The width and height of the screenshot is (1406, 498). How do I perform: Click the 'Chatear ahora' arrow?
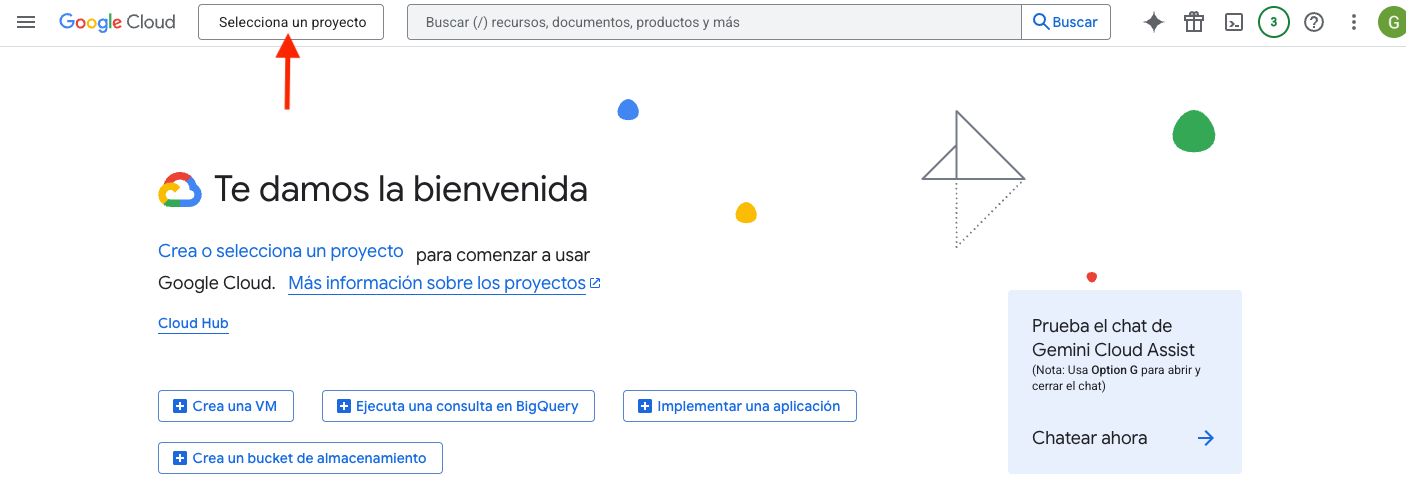coord(1205,438)
